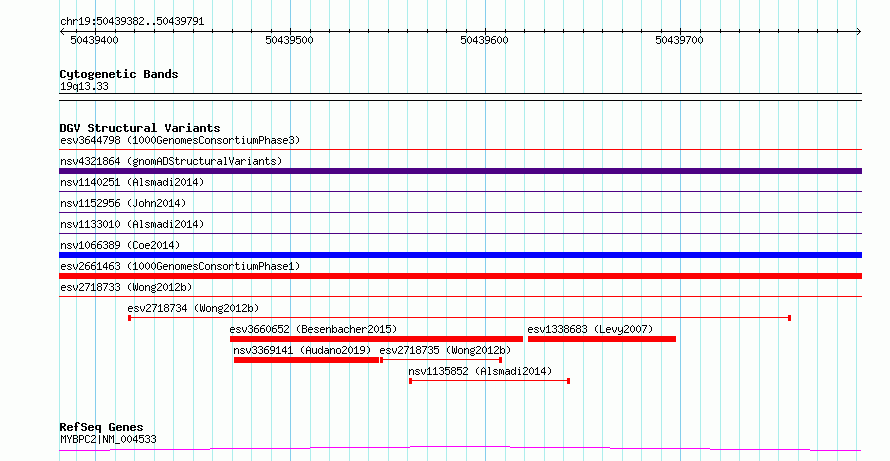
Task: Open the nsv1135852 (Alsmadi2014) label
Action: pyautogui.click(x=480, y=371)
